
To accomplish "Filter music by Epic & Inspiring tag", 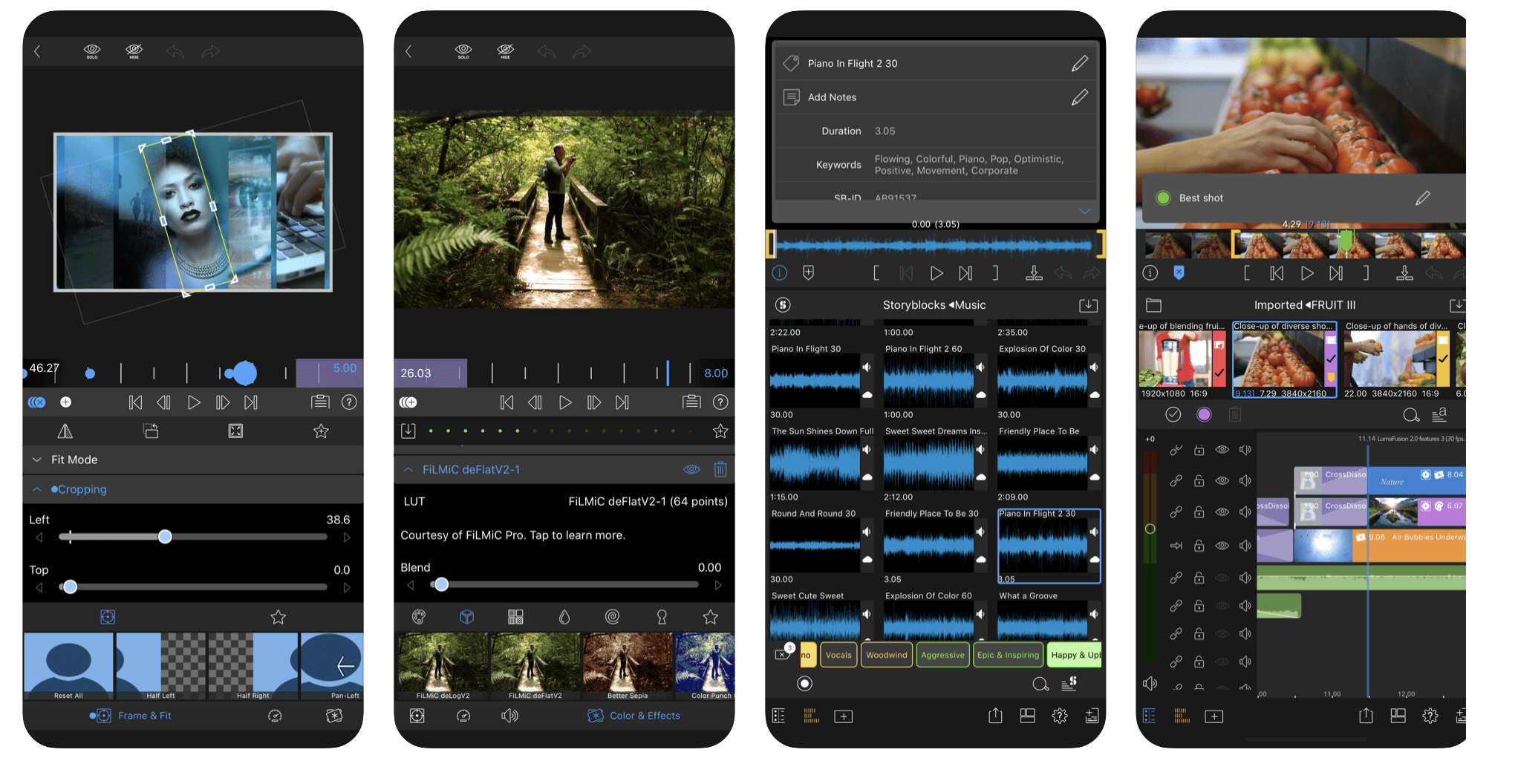I will [1008, 655].
